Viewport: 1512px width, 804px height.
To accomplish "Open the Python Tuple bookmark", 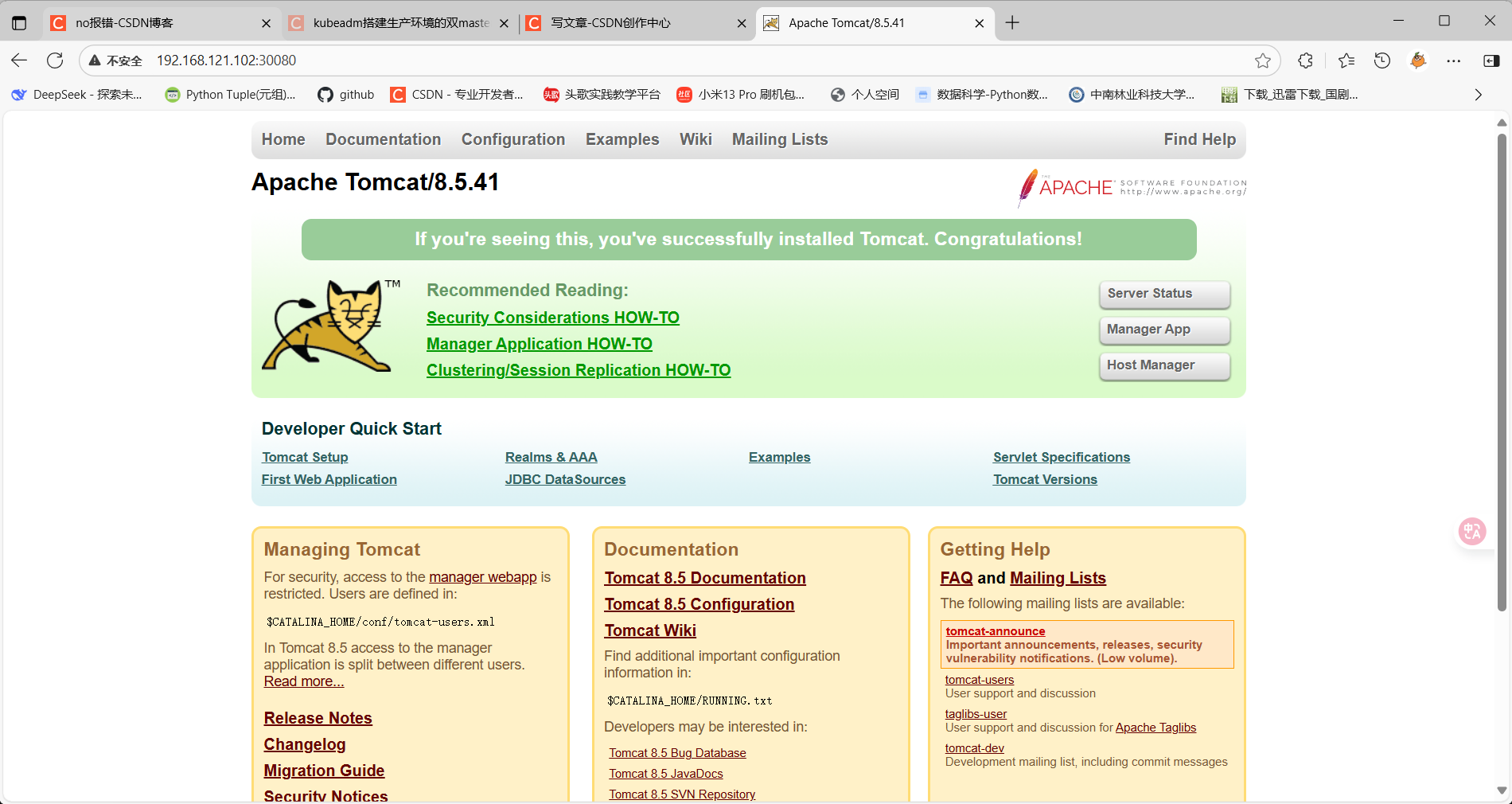I will [x=230, y=95].
